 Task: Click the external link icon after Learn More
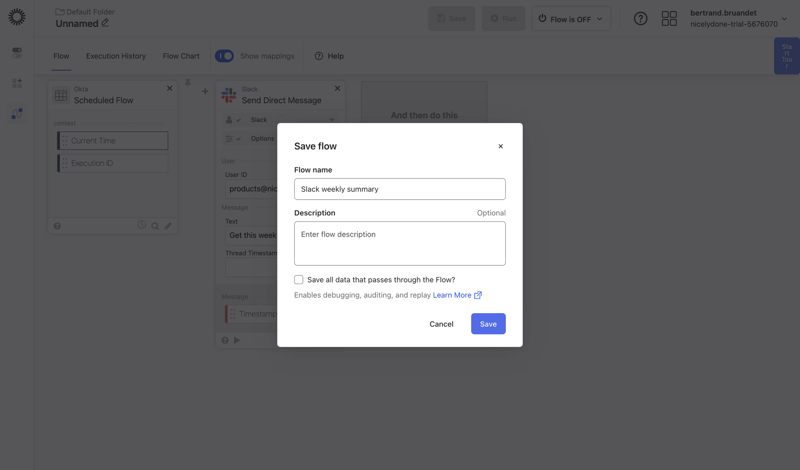pyautogui.click(x=478, y=295)
